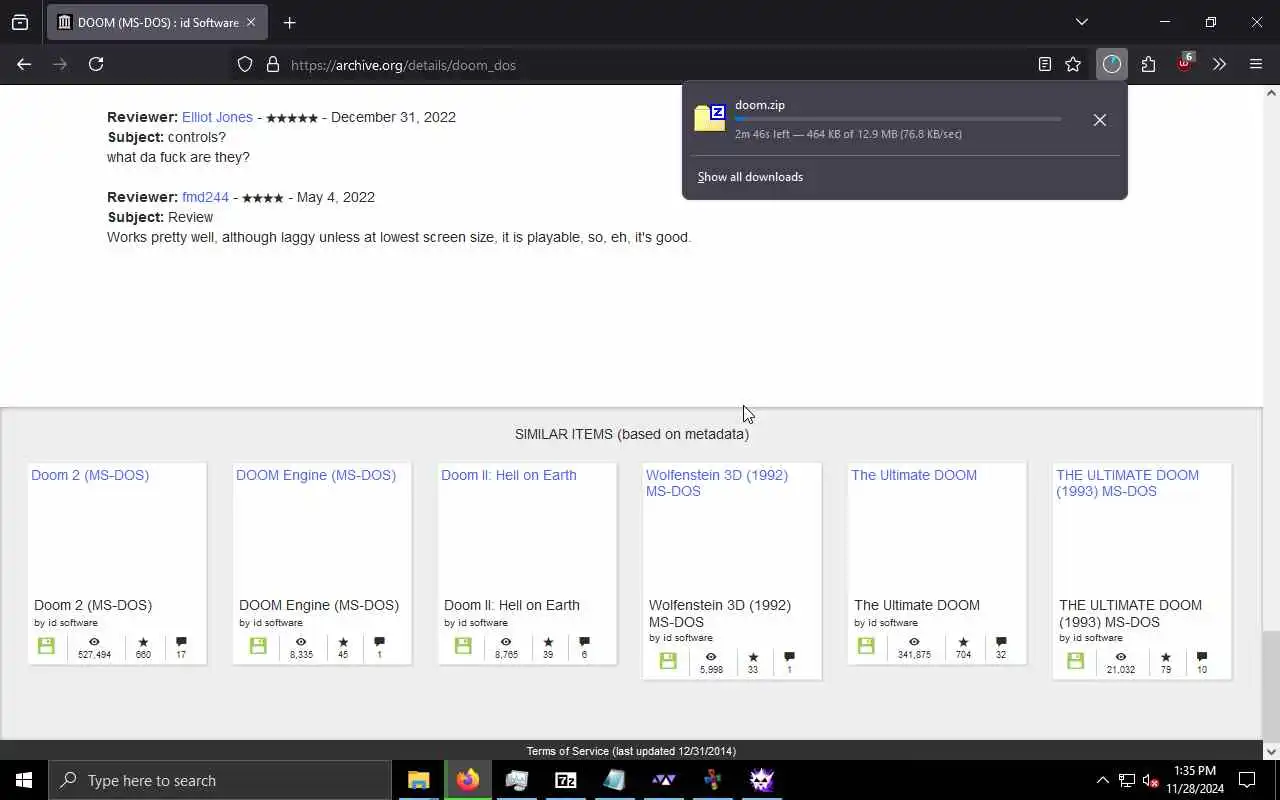
Task: Click favorites star showing 704
Action: [963, 642]
